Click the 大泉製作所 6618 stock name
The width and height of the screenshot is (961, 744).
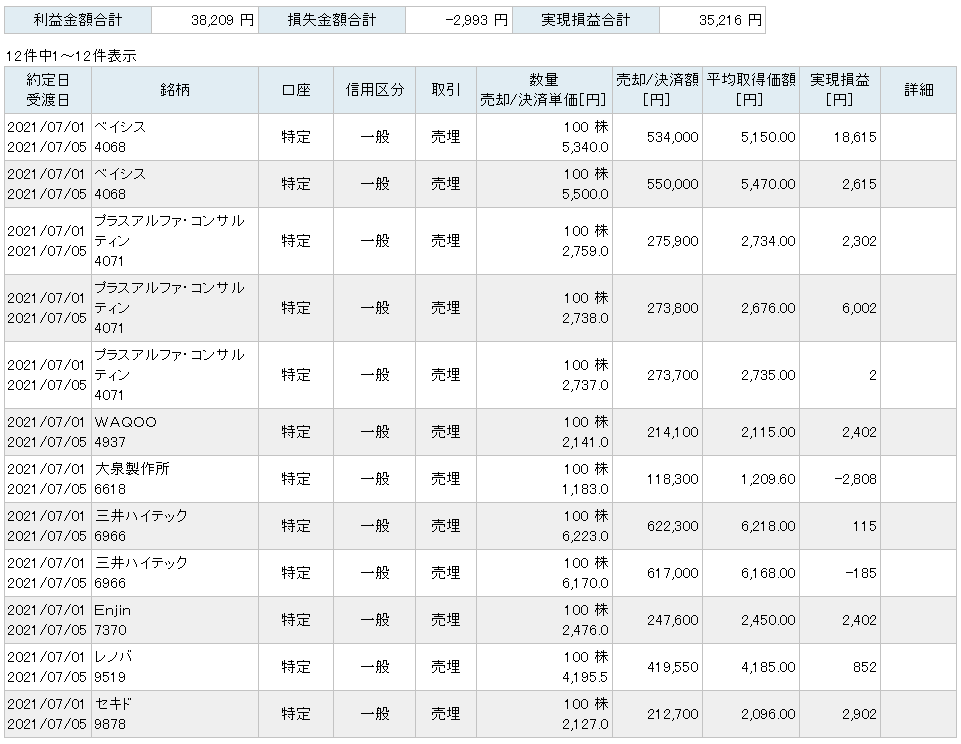tap(132, 479)
